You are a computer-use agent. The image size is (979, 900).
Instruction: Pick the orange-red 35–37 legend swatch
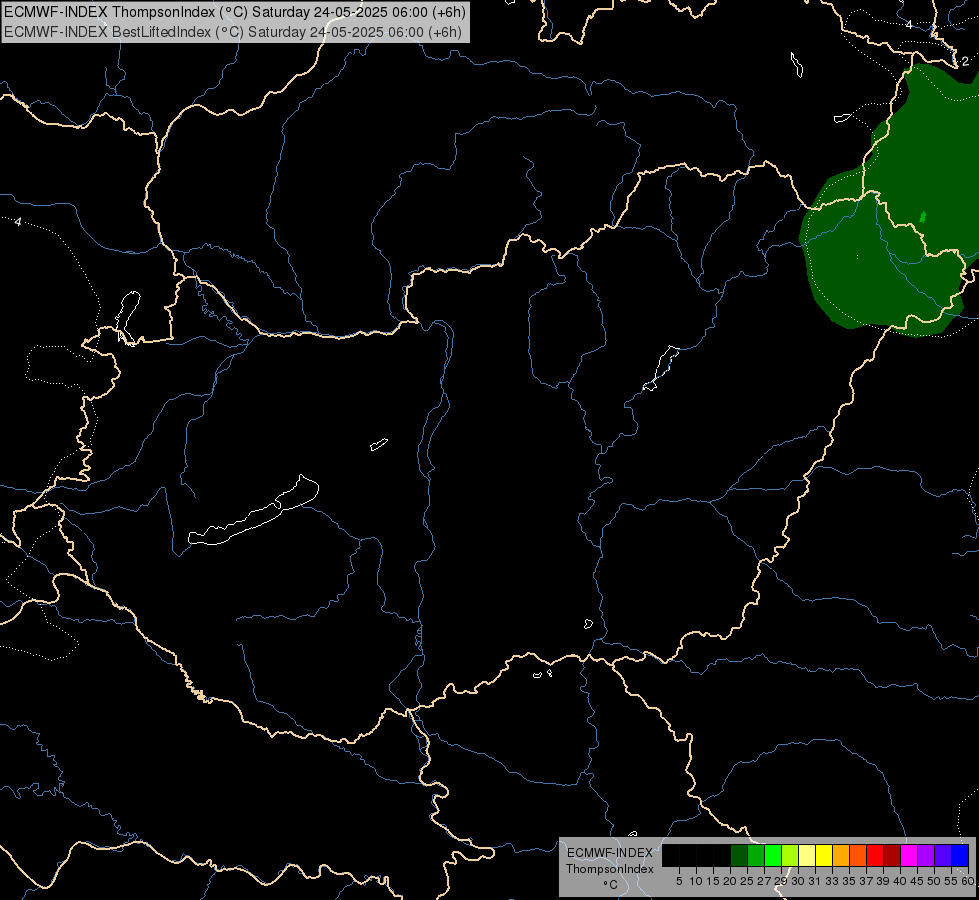pyautogui.click(x=858, y=855)
